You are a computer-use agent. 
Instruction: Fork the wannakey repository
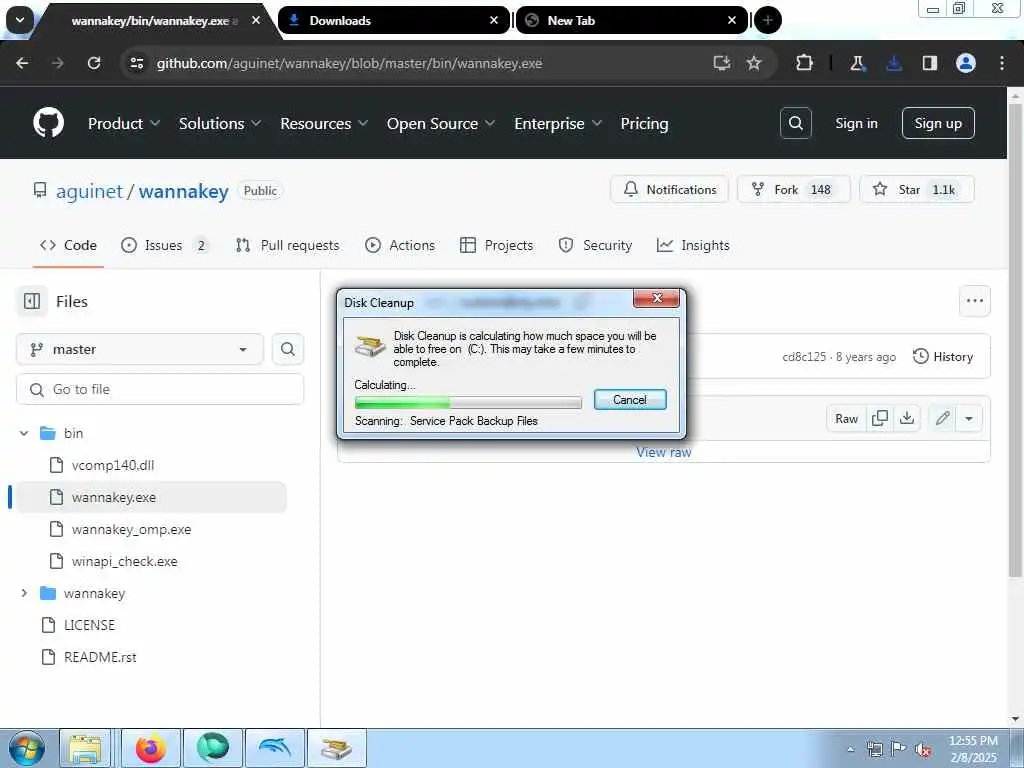click(x=793, y=189)
